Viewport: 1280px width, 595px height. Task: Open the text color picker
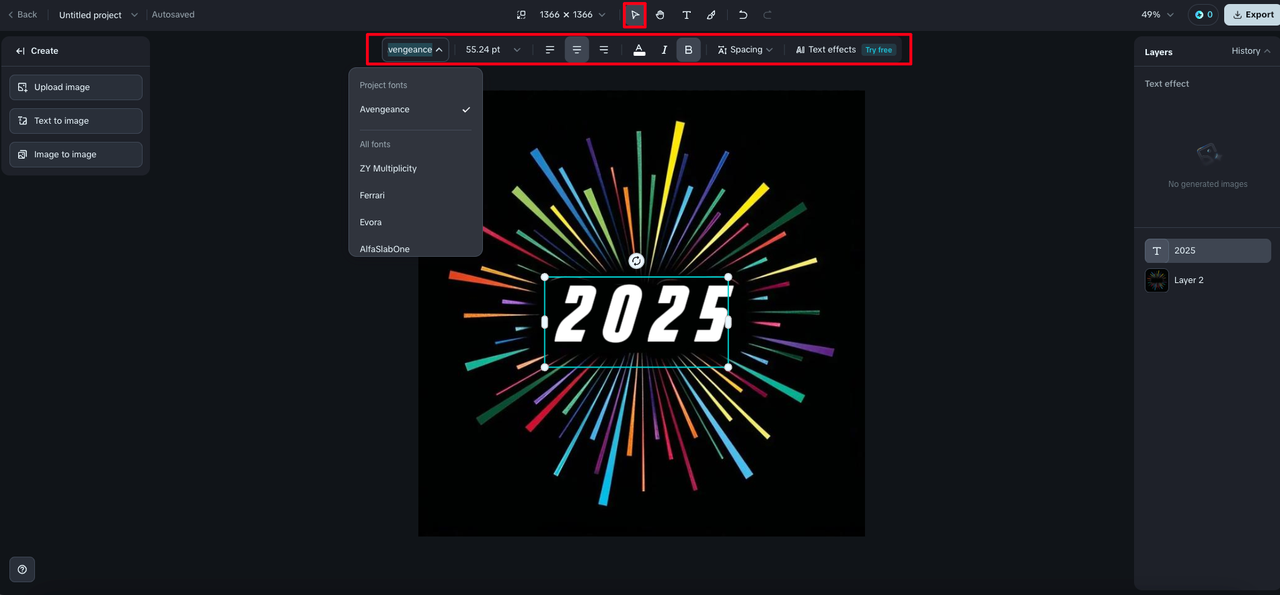pos(639,50)
